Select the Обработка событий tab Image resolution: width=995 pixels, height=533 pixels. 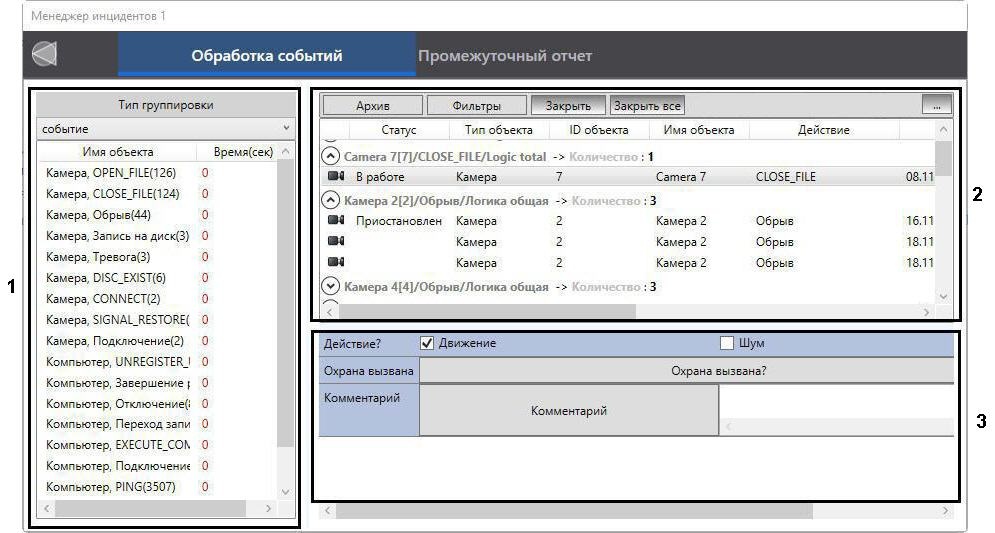click(x=267, y=55)
